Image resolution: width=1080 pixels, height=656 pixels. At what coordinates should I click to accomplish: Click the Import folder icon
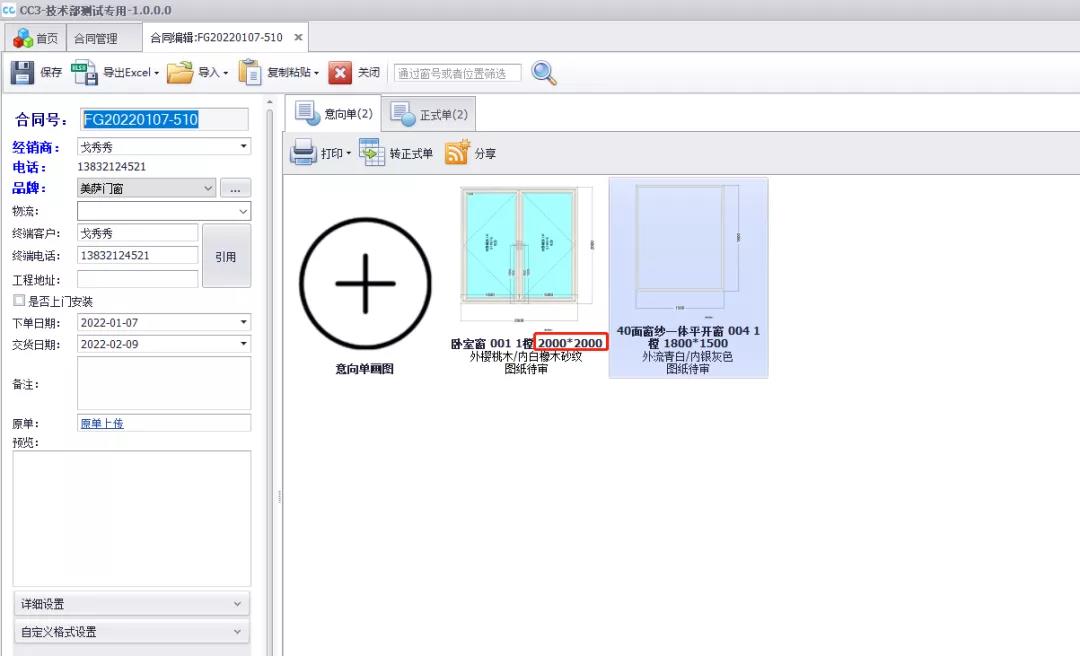(180, 73)
